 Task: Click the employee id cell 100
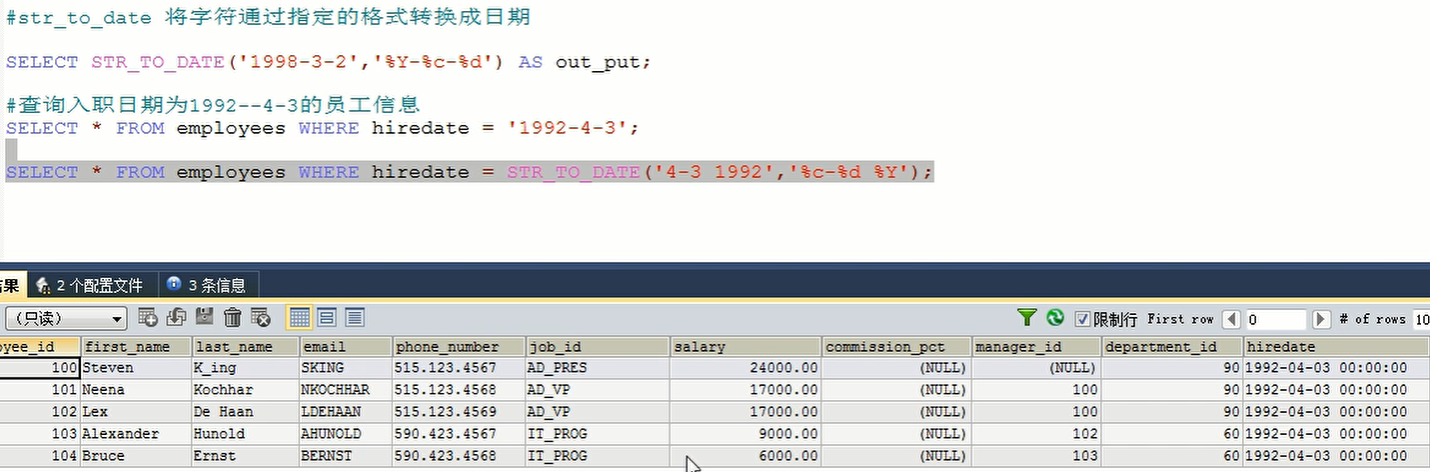(40, 367)
